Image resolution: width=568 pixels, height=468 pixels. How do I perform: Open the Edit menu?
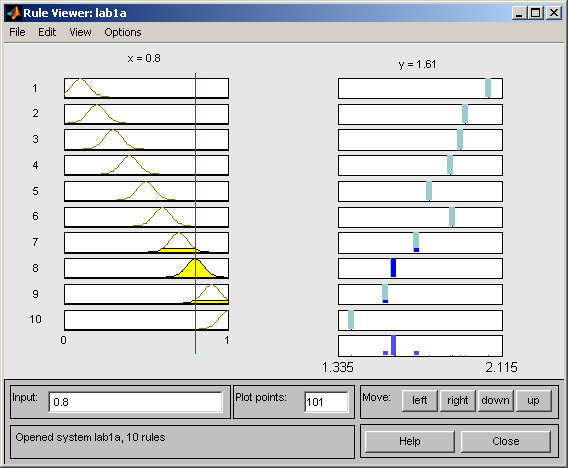tap(47, 32)
